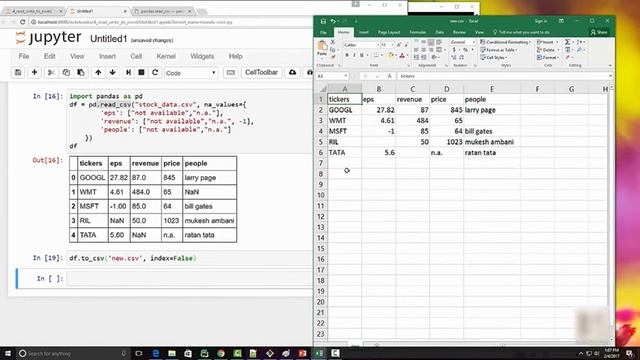
Task: Click the Excel Name Box showing A1
Action: click(x=332, y=76)
